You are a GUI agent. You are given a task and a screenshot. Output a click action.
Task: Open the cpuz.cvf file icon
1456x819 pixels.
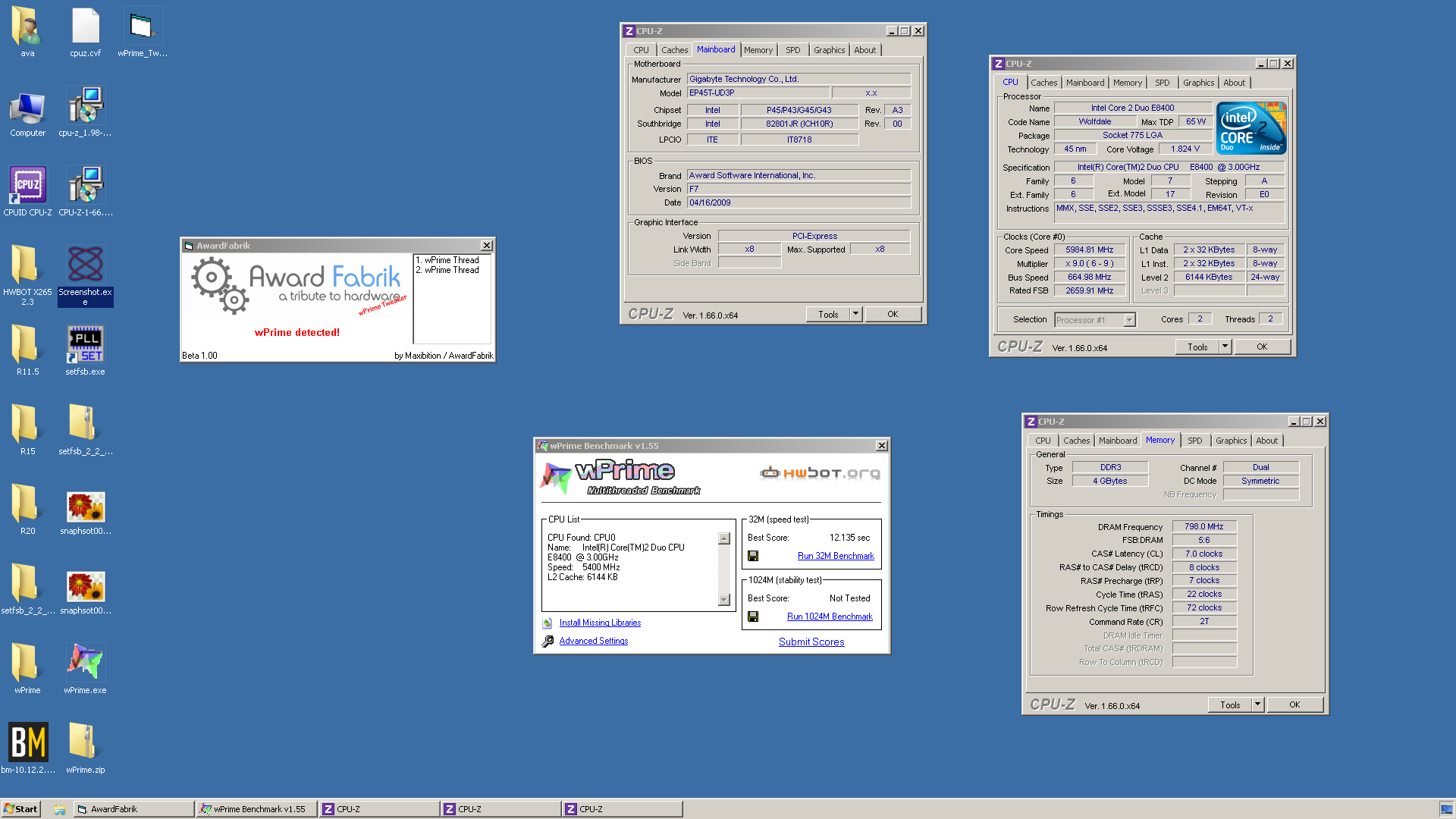click(x=85, y=32)
